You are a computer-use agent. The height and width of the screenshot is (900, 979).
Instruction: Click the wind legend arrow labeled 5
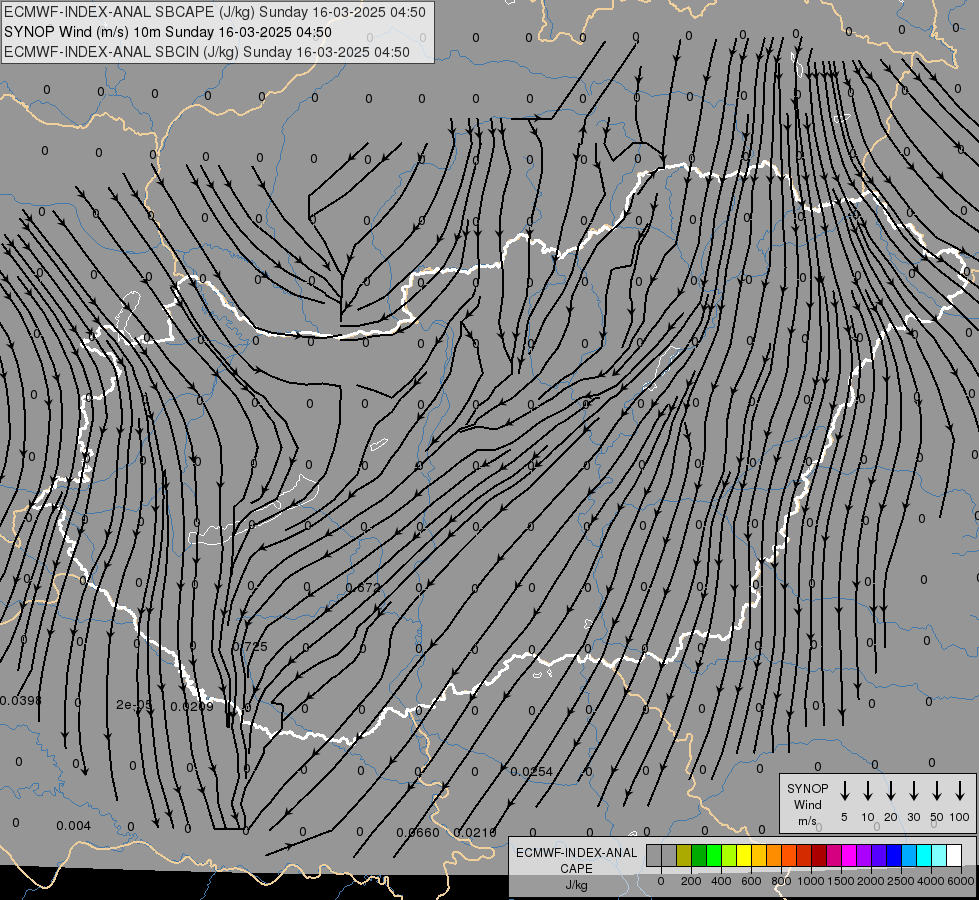[844, 791]
